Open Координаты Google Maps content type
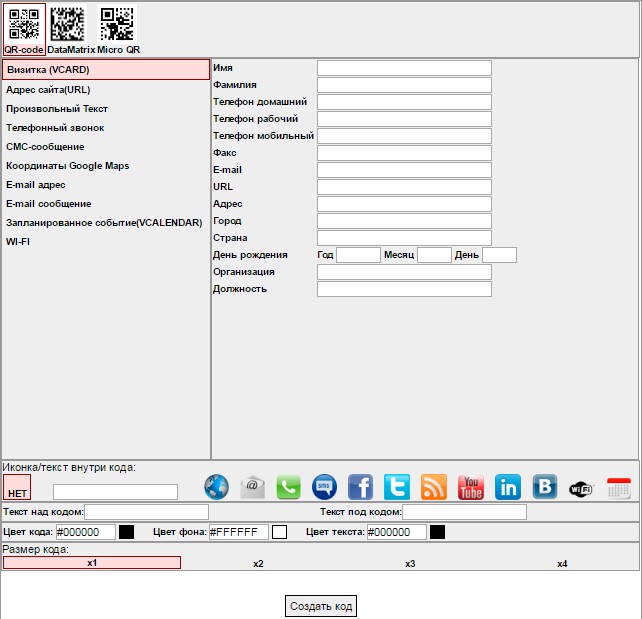Screen dimensions: 642x619 [68, 166]
